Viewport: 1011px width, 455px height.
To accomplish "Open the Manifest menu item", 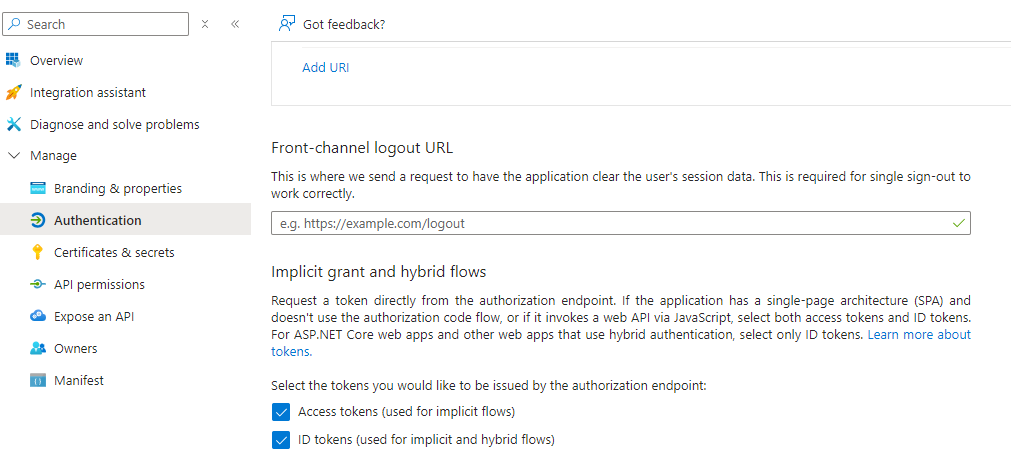I will click(78, 380).
